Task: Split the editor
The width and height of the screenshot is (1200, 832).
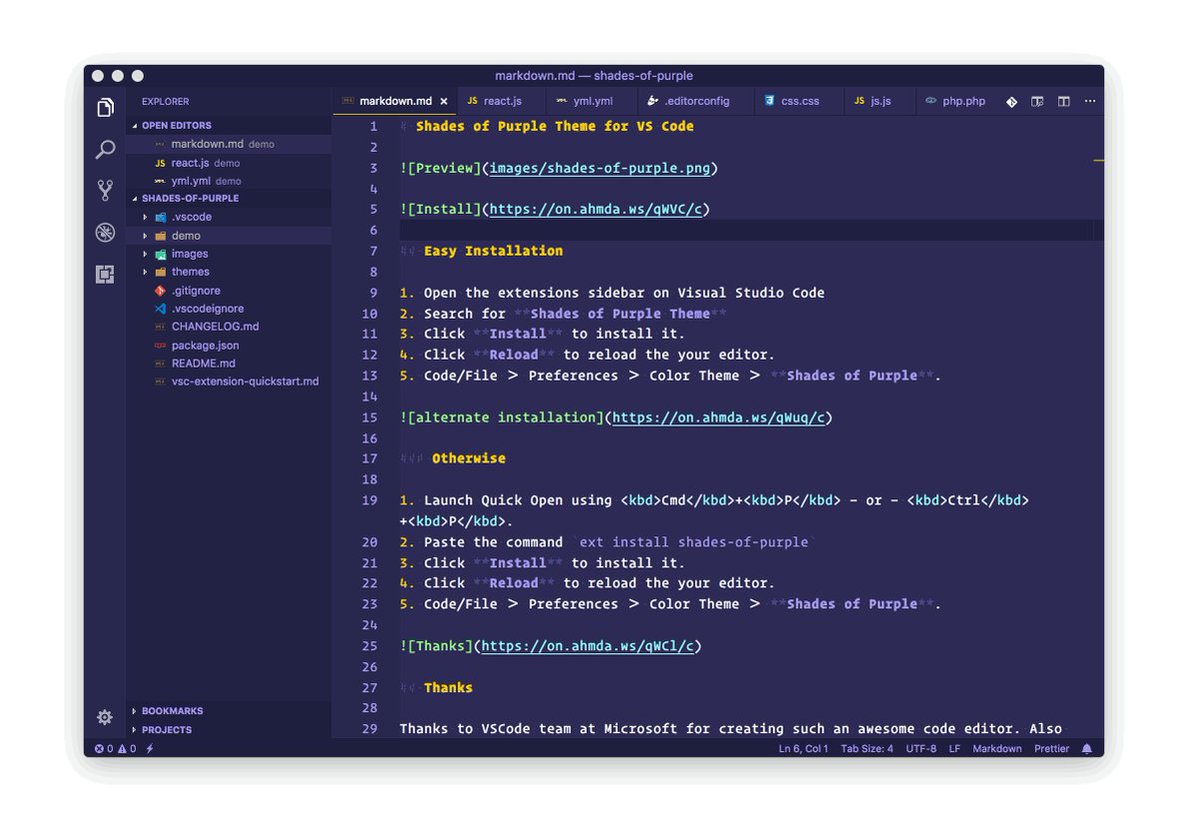Action: tap(1064, 102)
